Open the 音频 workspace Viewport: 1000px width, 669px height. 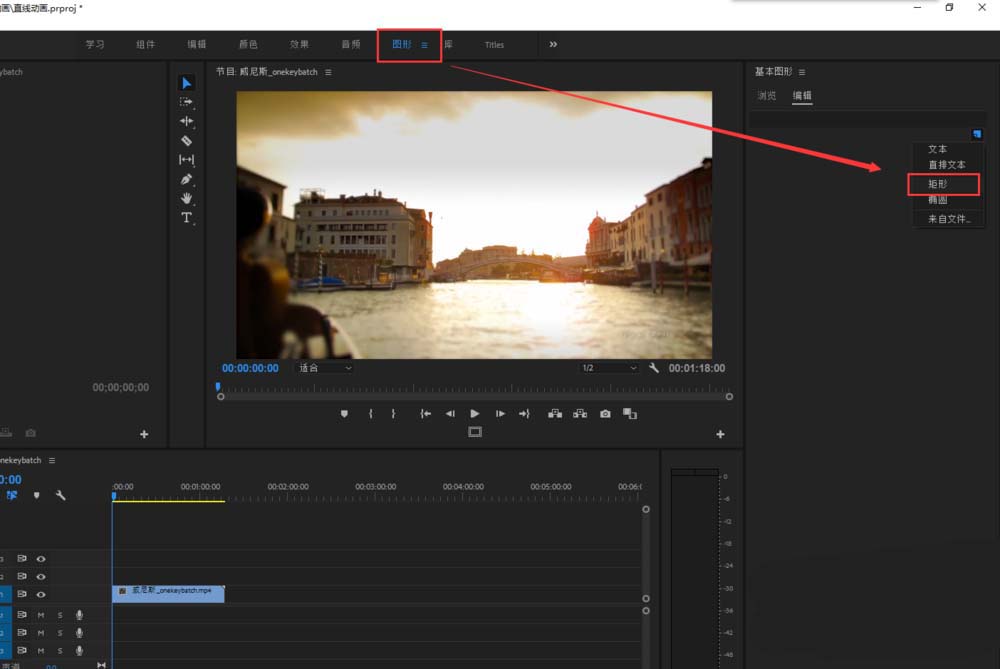(350, 44)
